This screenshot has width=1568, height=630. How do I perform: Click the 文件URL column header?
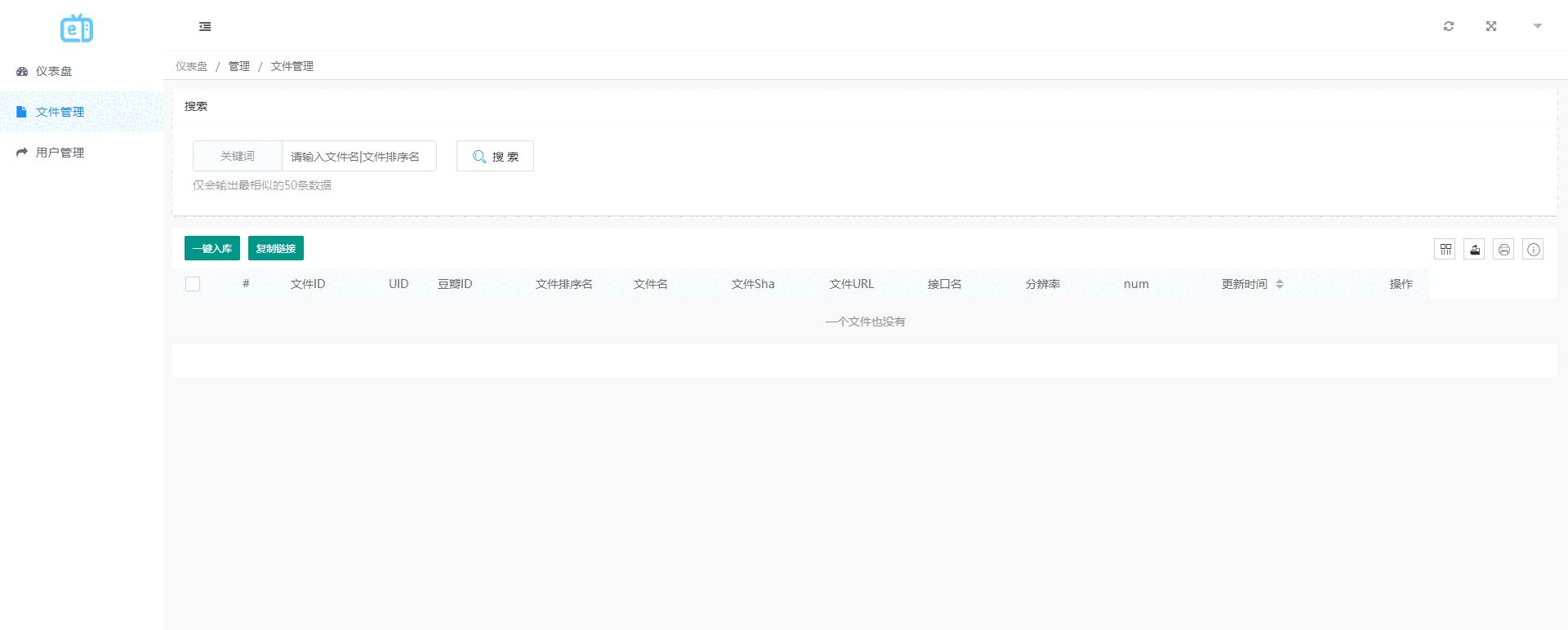[x=852, y=284]
